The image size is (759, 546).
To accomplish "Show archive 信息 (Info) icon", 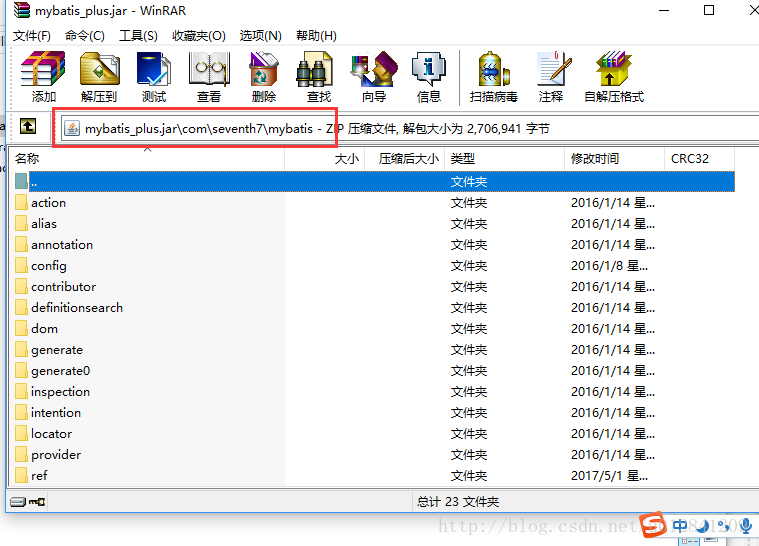I will click(428, 70).
